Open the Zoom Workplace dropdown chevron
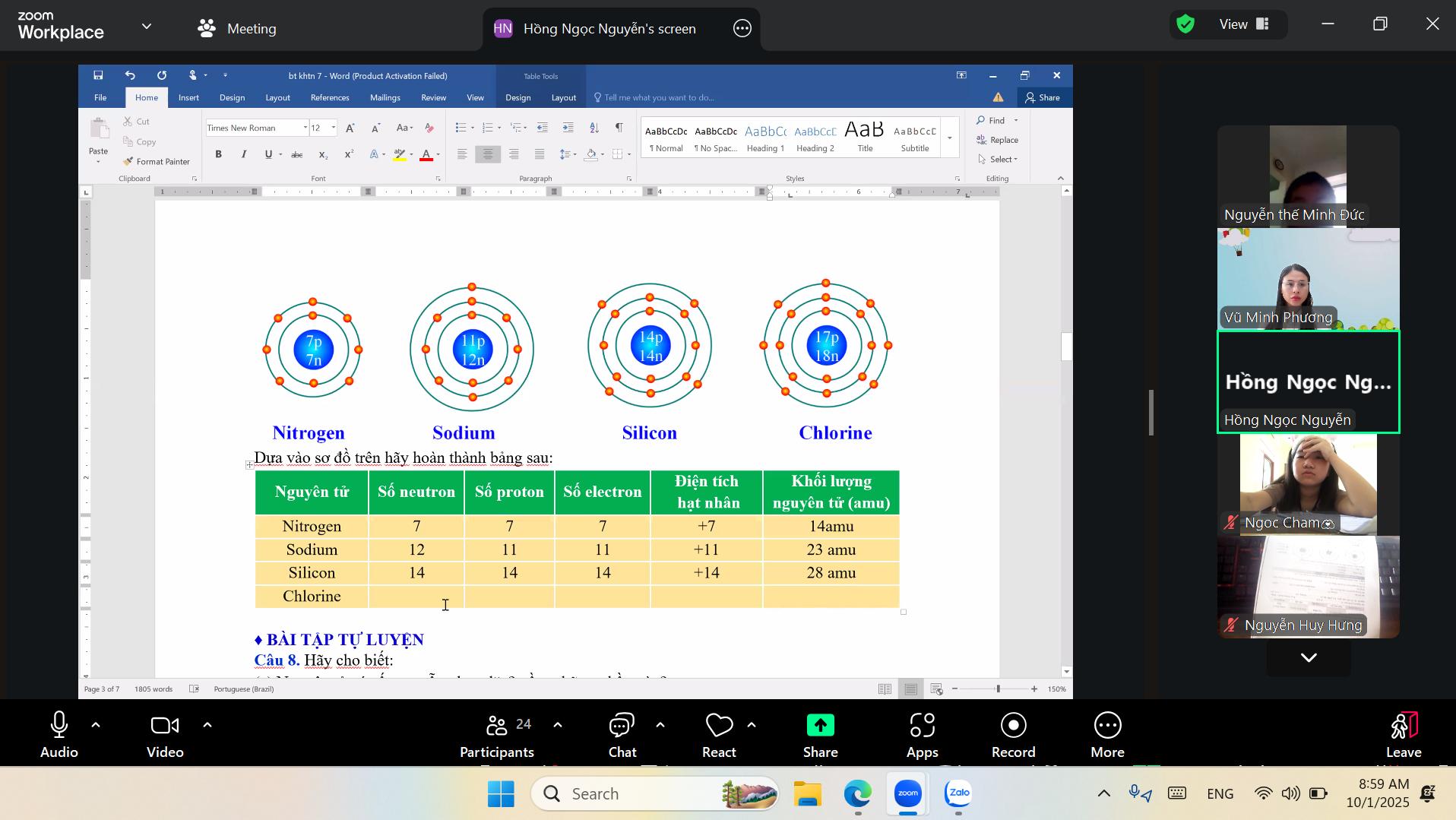 pos(147,27)
